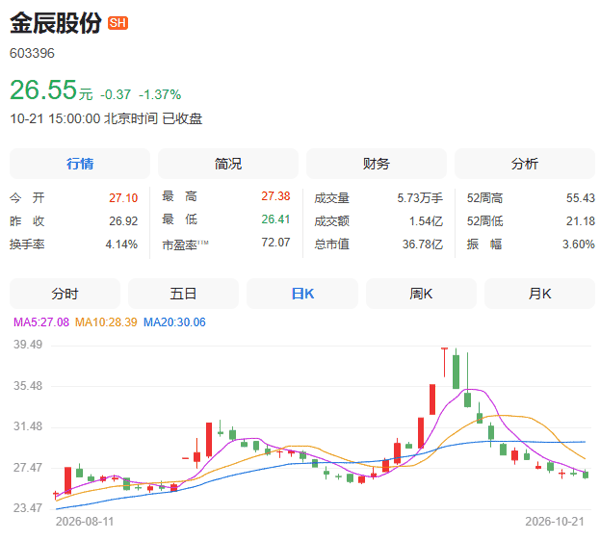The width and height of the screenshot is (600, 540).
Task: Click the timestamp 10-21 15:00:00 北京时间 已收盘
Action: pos(106,119)
